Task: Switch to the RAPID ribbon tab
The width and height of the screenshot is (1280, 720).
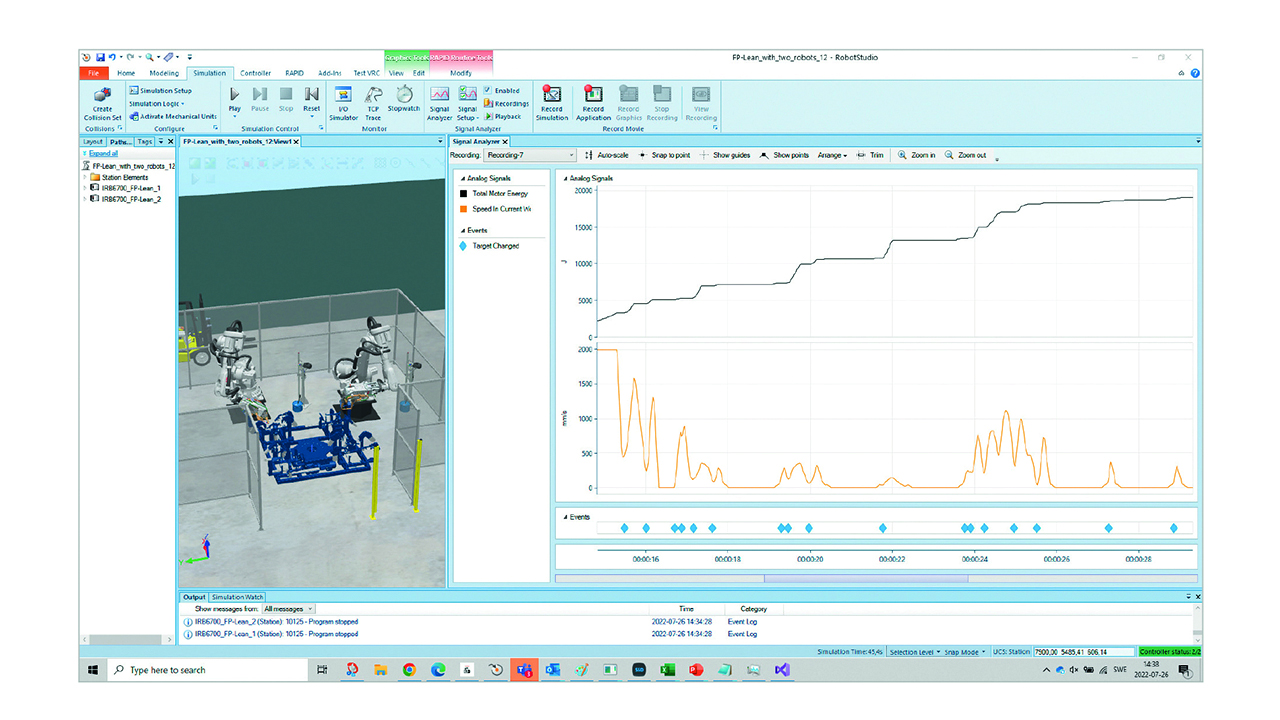Action: 294,73
